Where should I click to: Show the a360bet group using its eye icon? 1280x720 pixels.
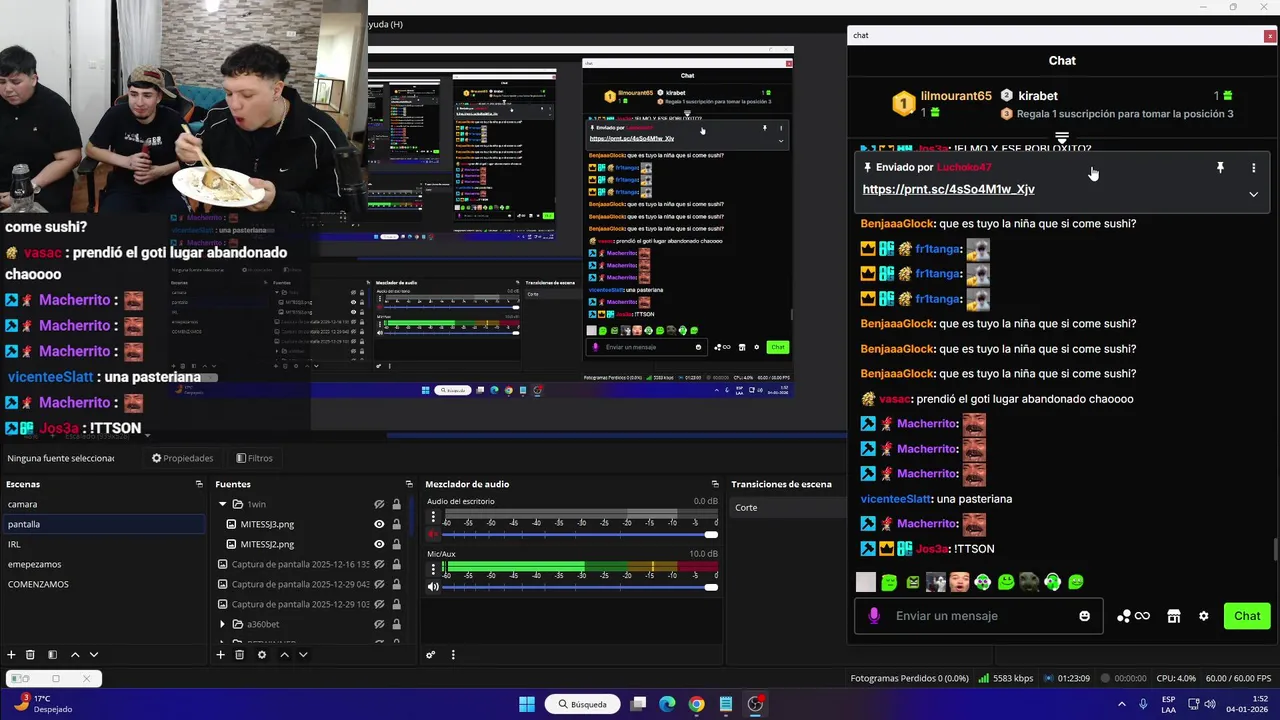[379, 624]
